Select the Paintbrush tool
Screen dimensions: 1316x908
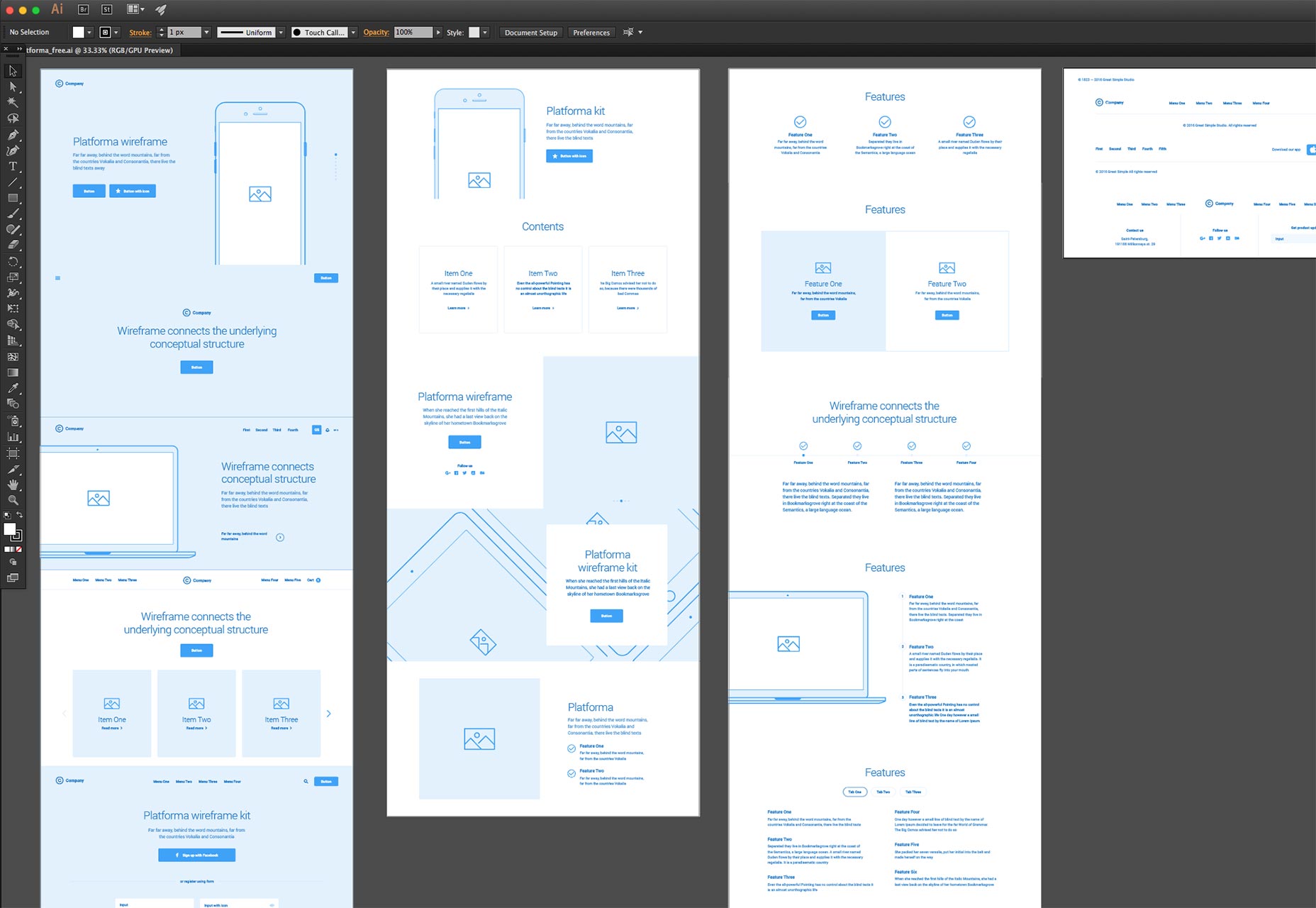coord(13,211)
